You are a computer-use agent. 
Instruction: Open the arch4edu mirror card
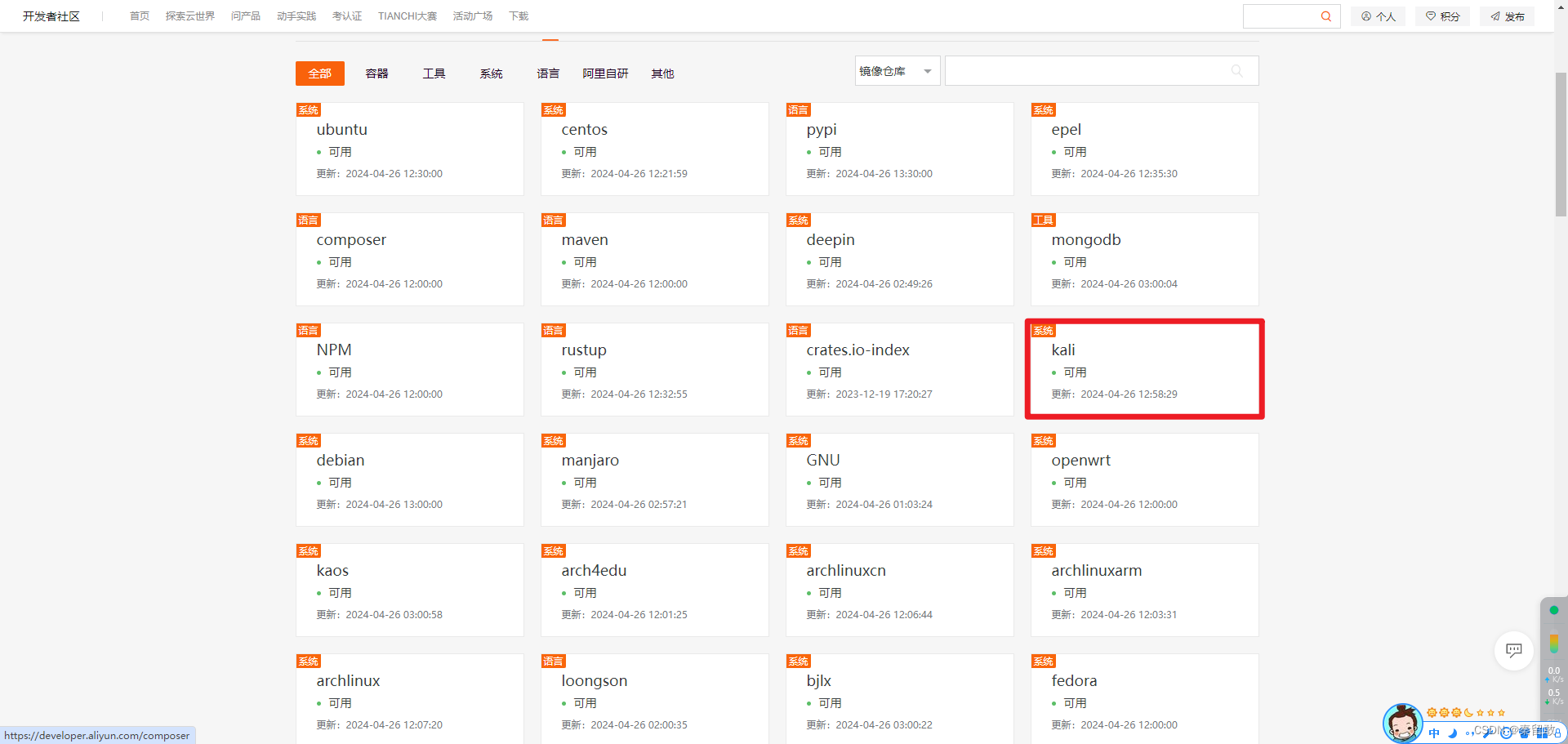[654, 590]
